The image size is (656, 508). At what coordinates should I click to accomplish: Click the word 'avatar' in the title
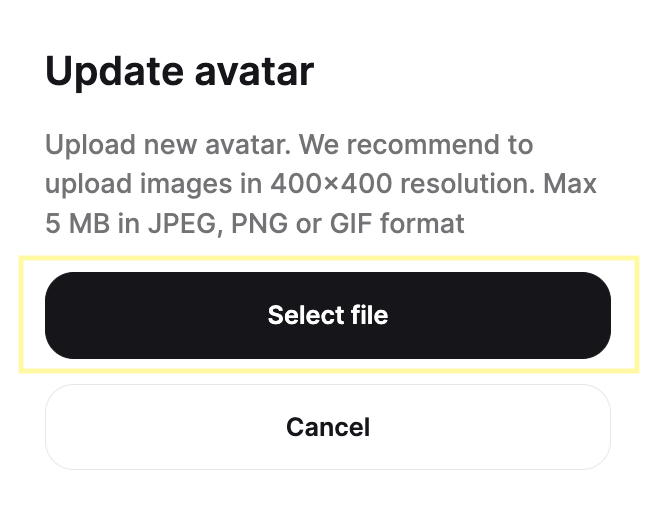pyautogui.click(x=254, y=72)
